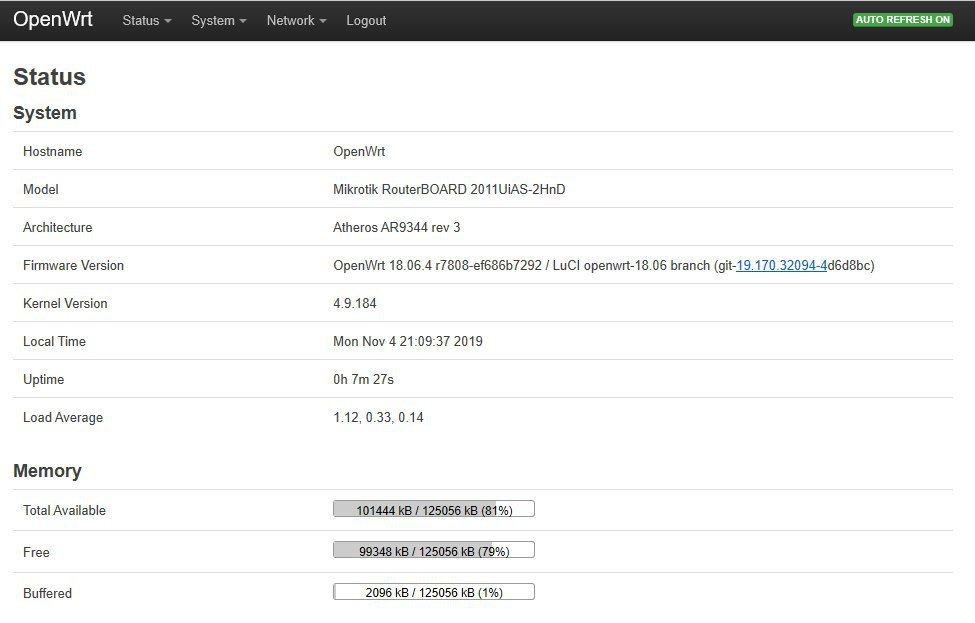This screenshot has height=623, width=975.
Task: Open the Status dropdown menu
Action: 147,21
